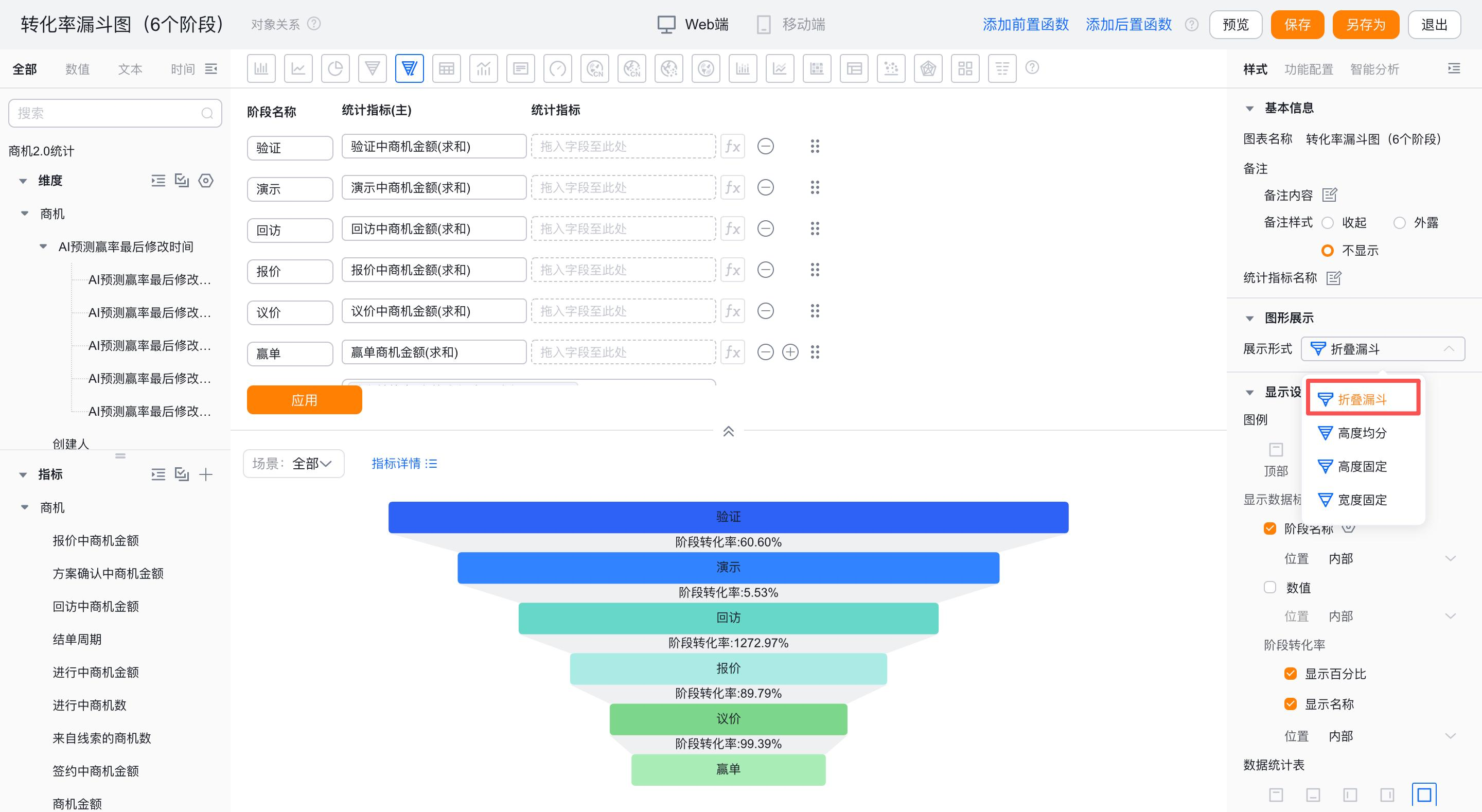Screen dimensions: 1482x812
Task: Select the highlighted conversion funnel chart icon
Action: click(409, 68)
